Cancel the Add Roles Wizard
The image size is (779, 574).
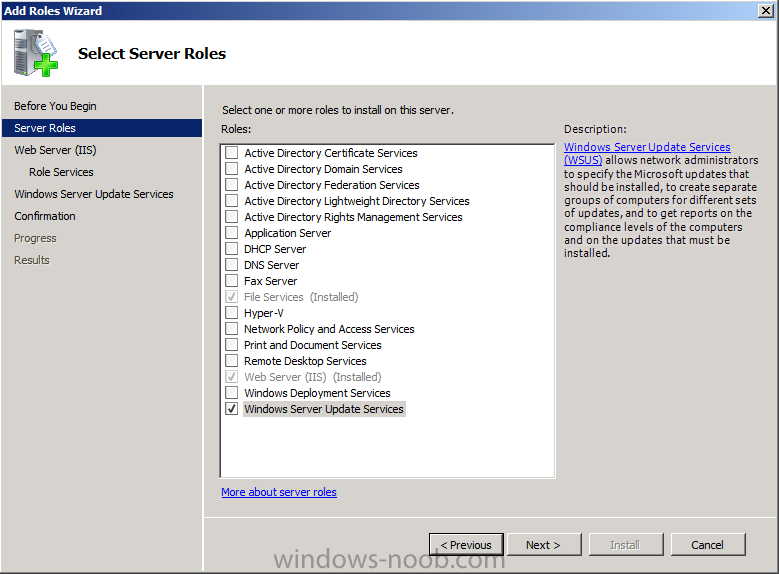pos(707,545)
